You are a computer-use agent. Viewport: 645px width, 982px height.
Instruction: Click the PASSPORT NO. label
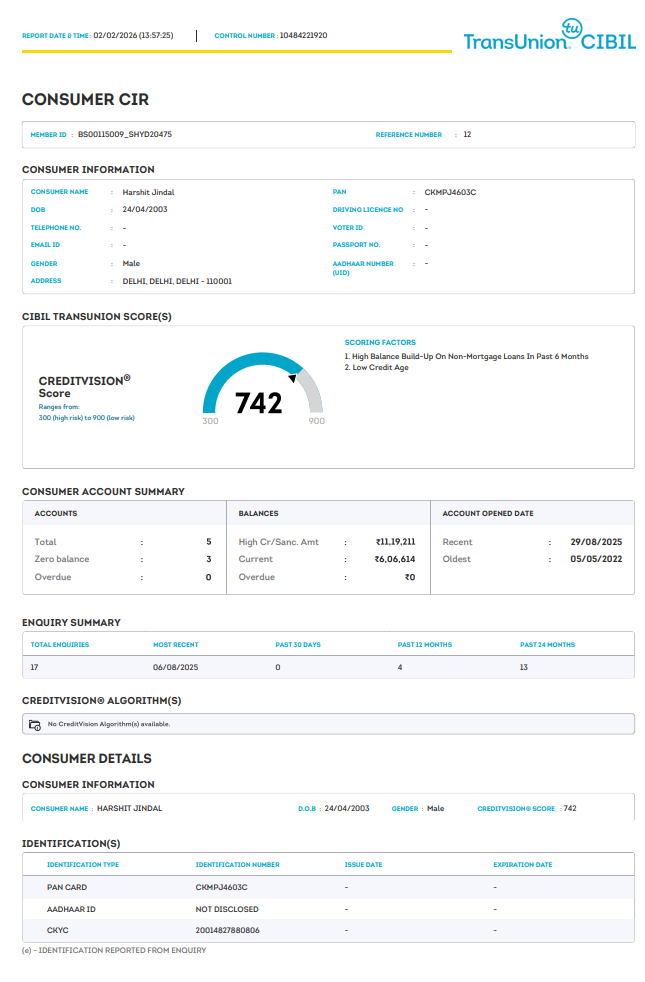click(x=356, y=245)
